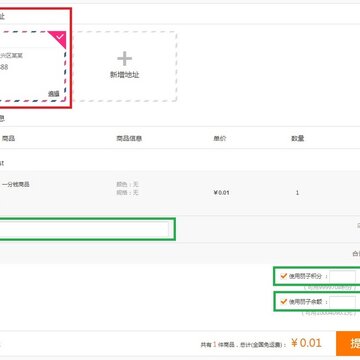
Task: Click the available balance hint text
Action: tap(329, 313)
